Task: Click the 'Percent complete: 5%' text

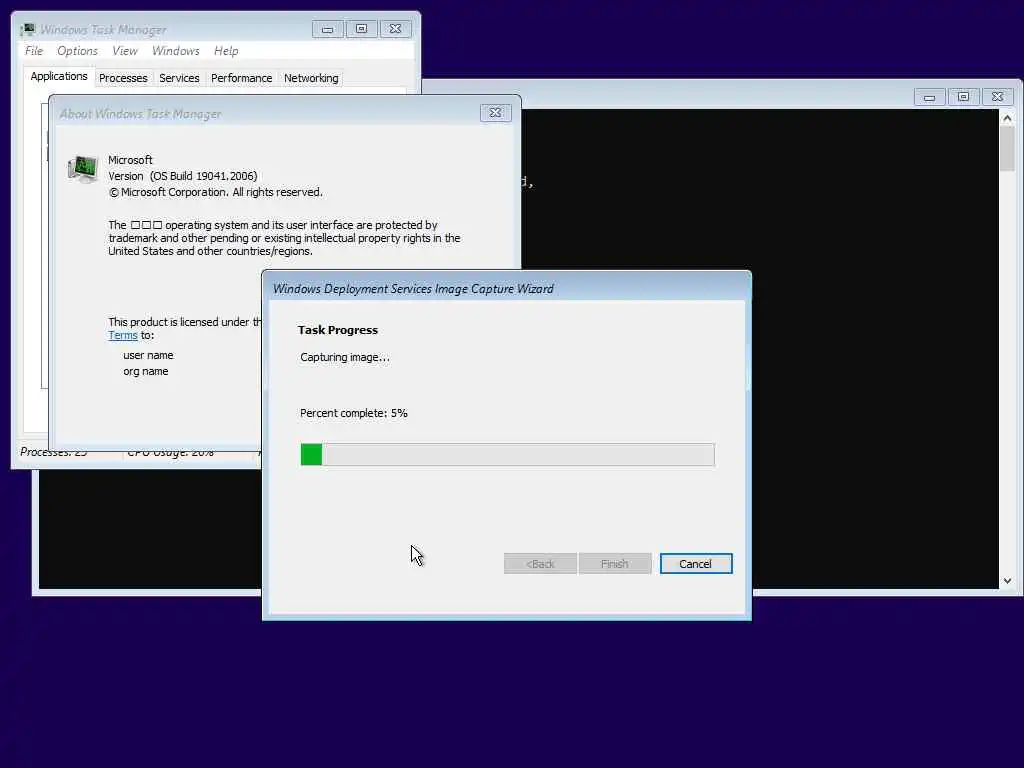Action: click(x=353, y=413)
